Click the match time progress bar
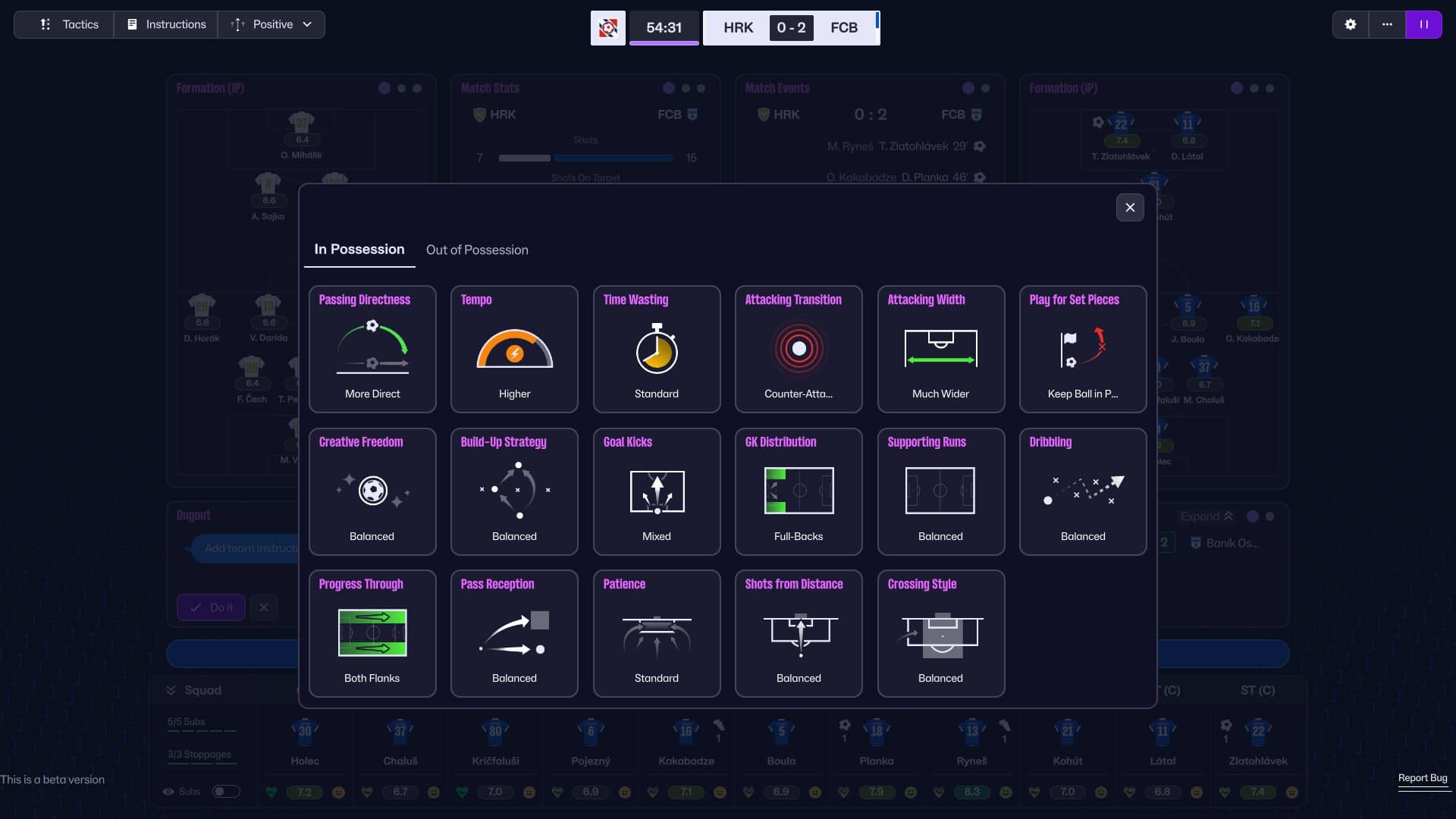Screen dimensions: 1456x819 click(664, 43)
